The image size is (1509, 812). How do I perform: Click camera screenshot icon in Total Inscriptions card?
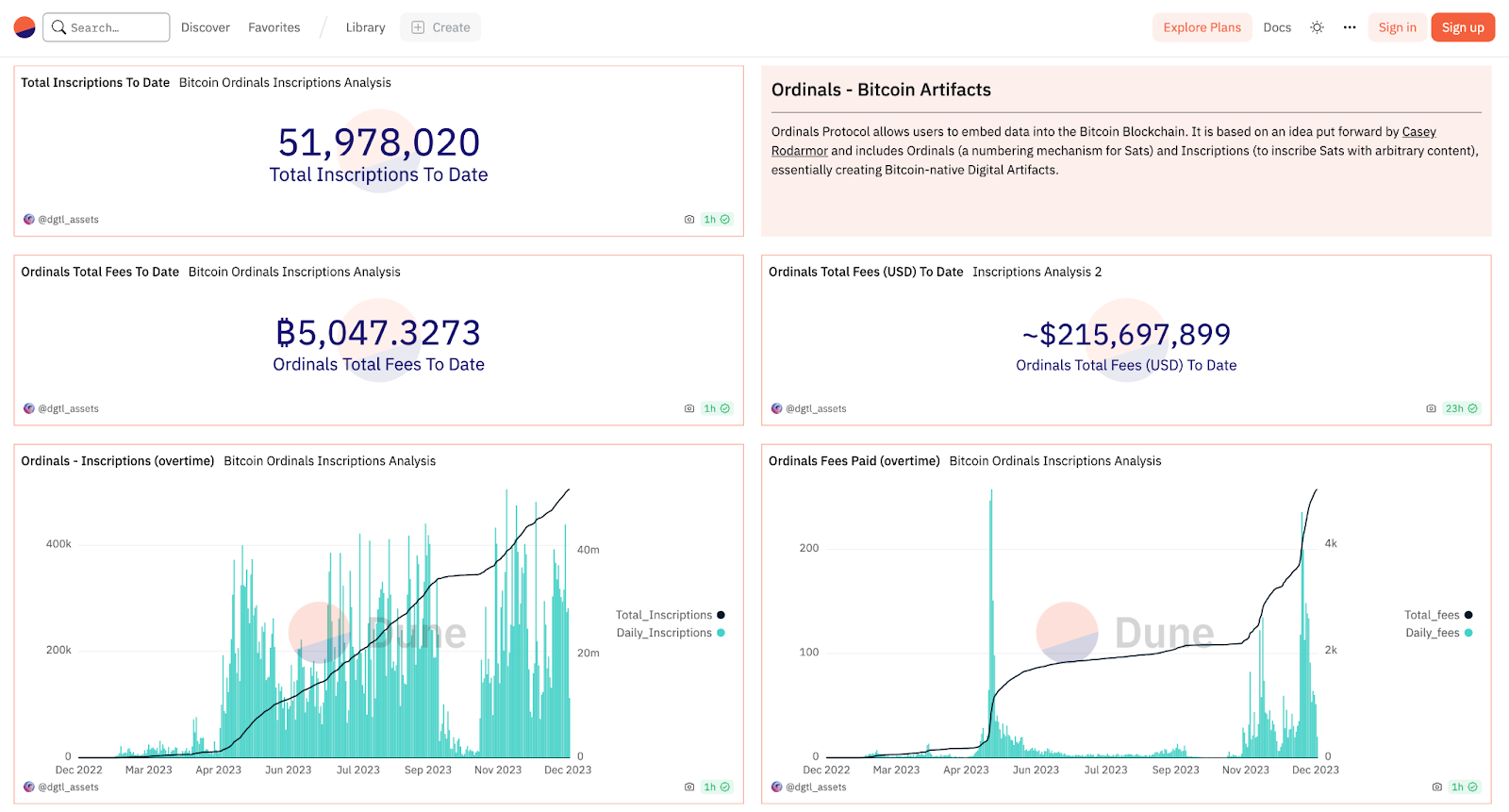[689, 220]
